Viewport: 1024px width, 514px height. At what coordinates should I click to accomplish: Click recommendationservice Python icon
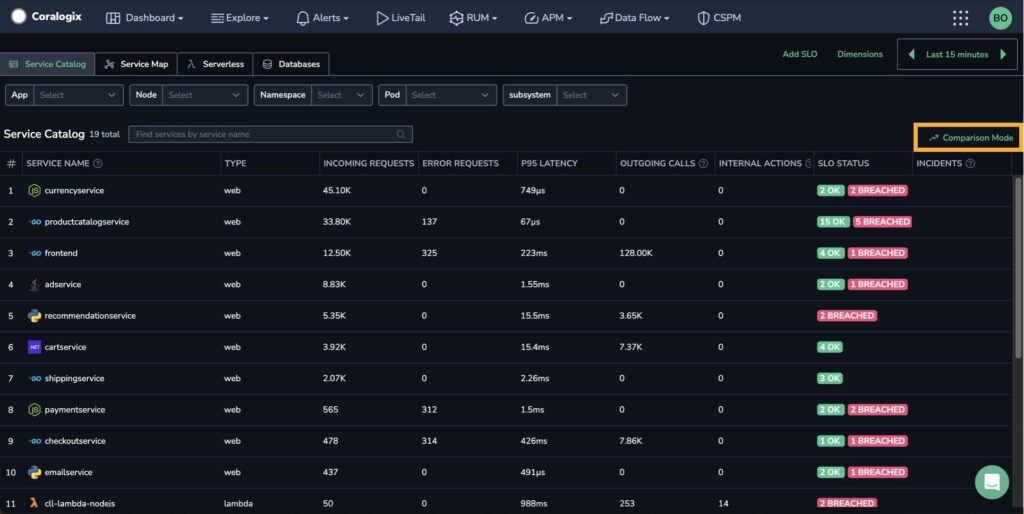(x=35, y=316)
